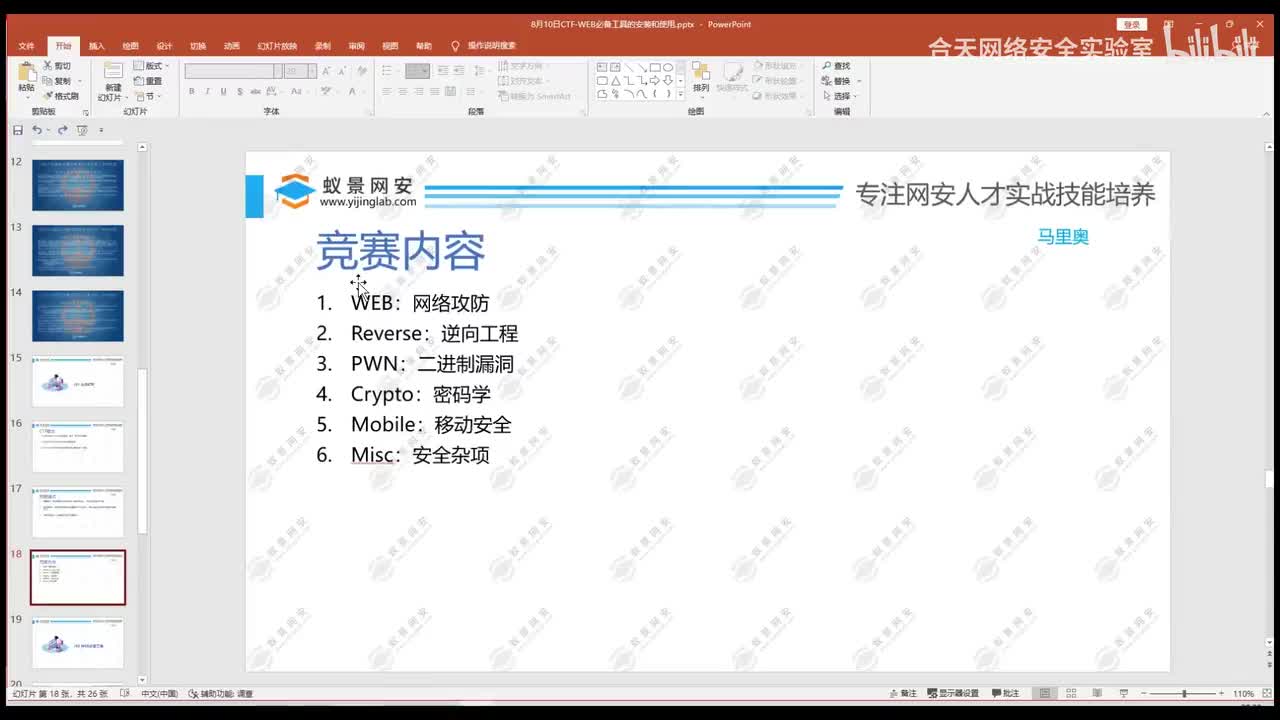Viewport: 1280px width, 720px height.
Task: Click the clear formatting icon
Action: [361, 71]
